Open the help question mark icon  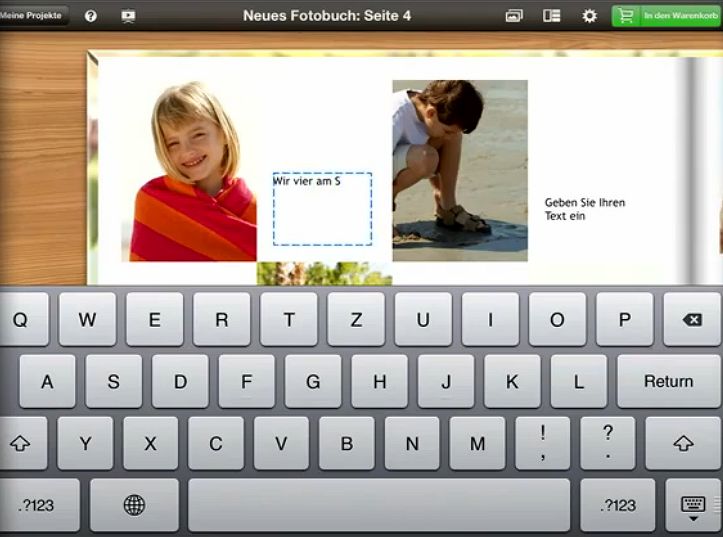point(91,16)
